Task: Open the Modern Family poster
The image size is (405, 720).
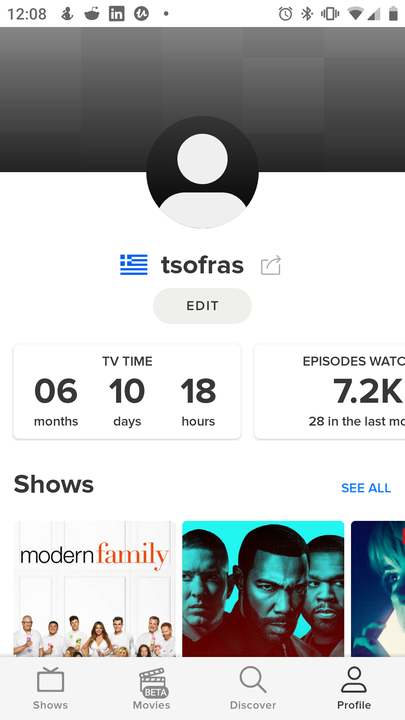Action: click(95, 589)
